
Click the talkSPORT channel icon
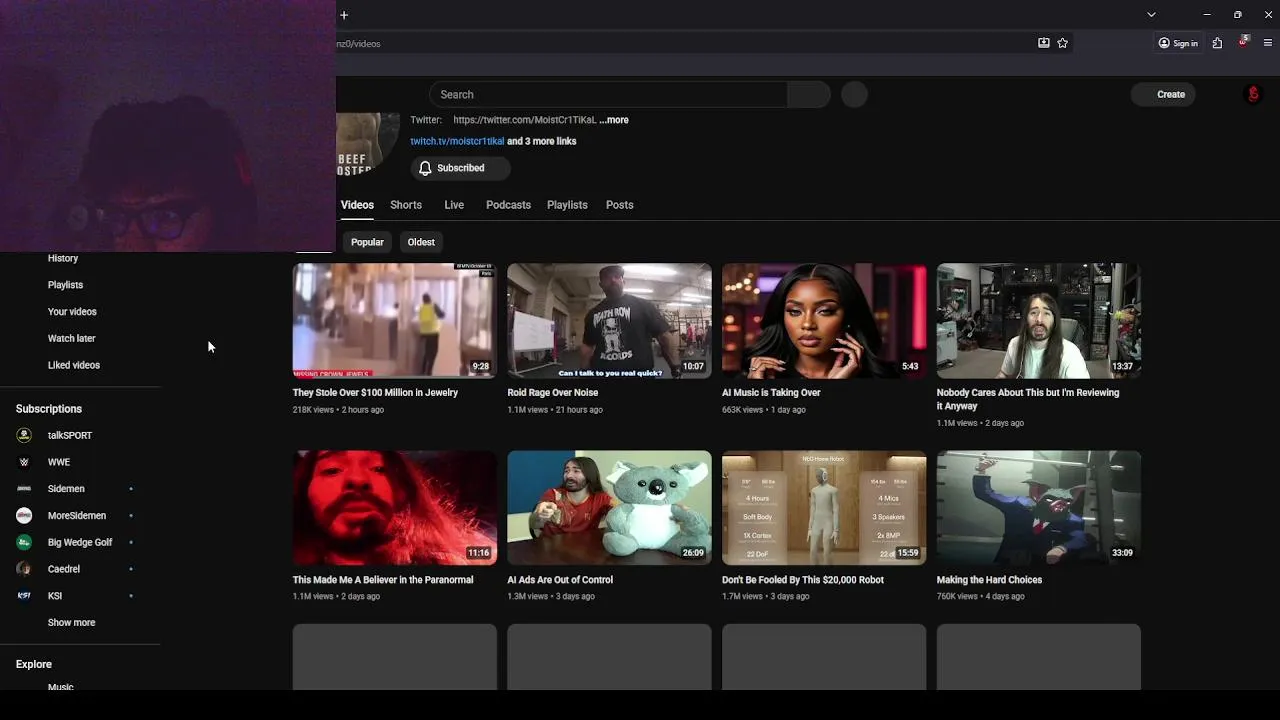[x=24, y=435]
